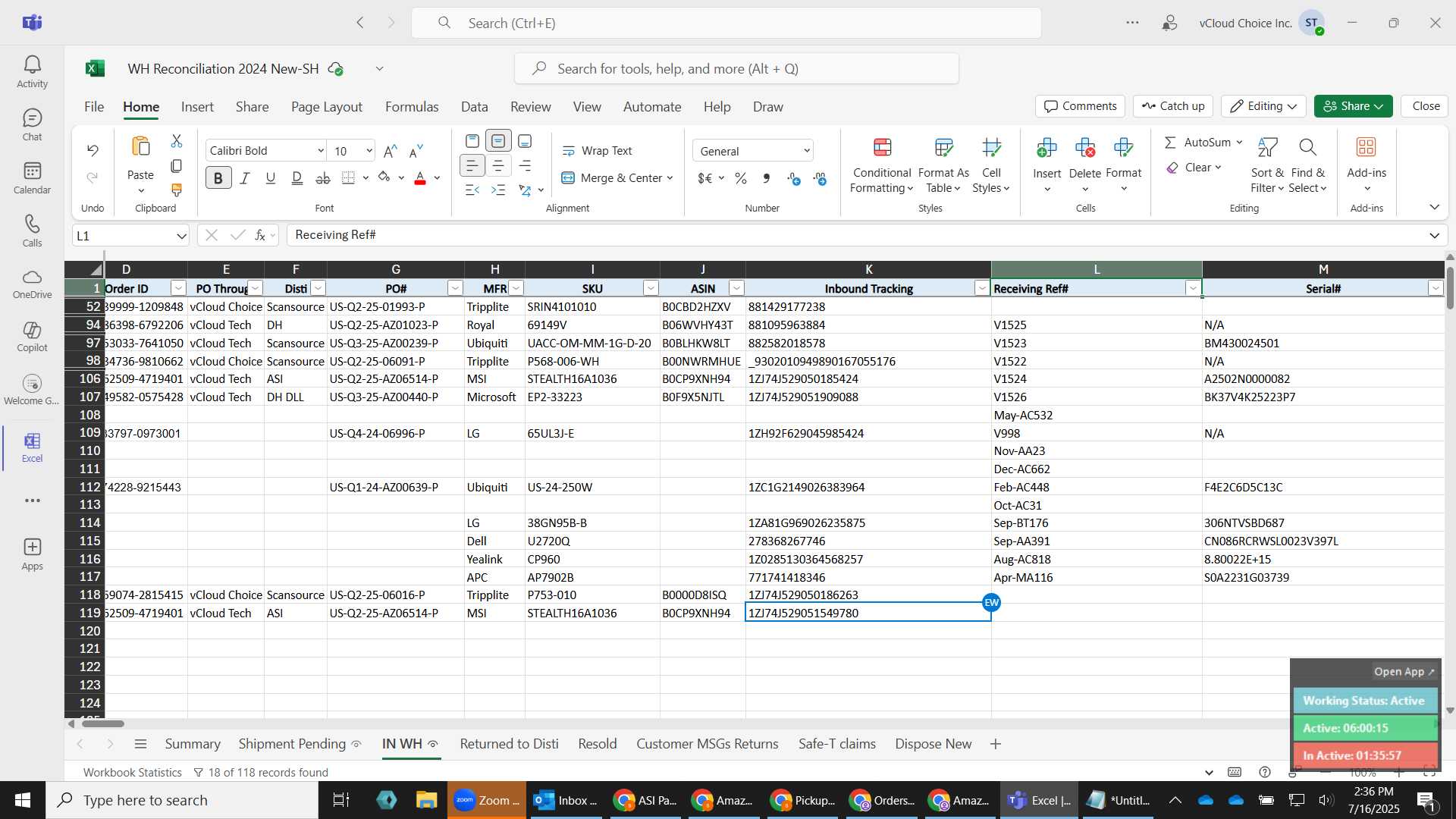The height and width of the screenshot is (819, 1456).
Task: Open Chat in the Teams sidebar
Action: click(32, 124)
